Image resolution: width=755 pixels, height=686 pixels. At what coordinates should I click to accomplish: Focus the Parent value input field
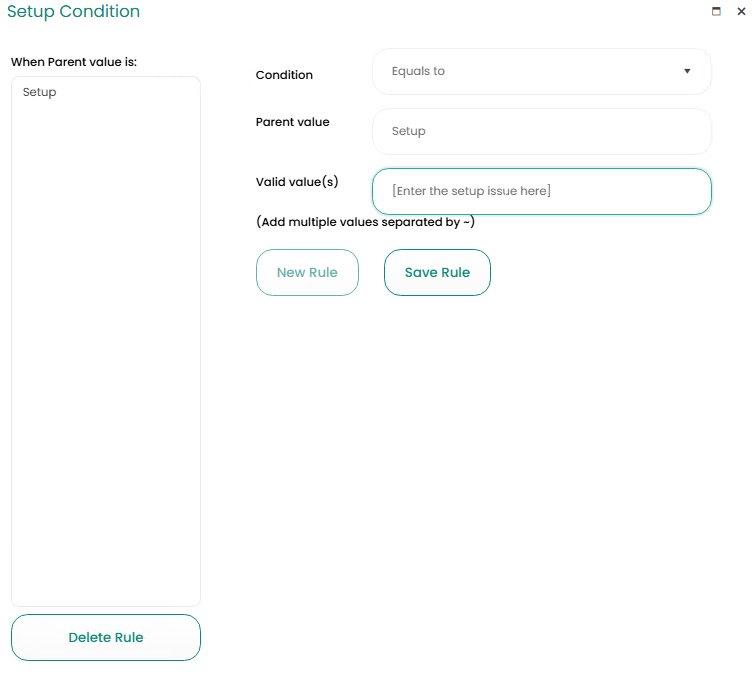pyautogui.click(x=541, y=131)
